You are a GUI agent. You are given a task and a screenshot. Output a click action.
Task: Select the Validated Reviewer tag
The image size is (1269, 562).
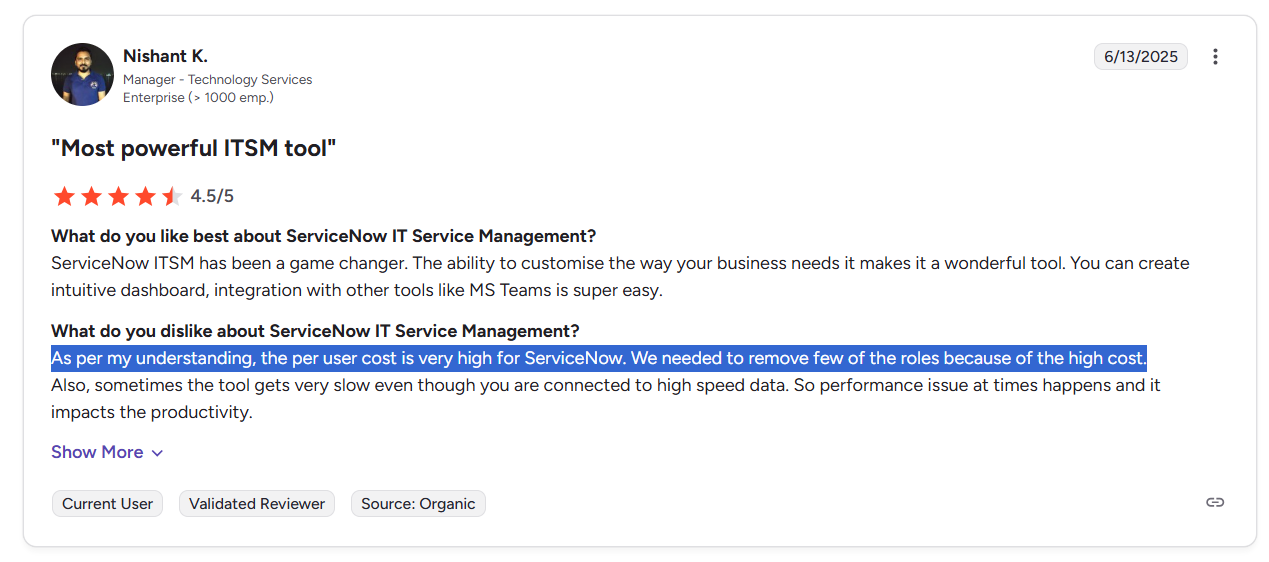[x=257, y=504]
